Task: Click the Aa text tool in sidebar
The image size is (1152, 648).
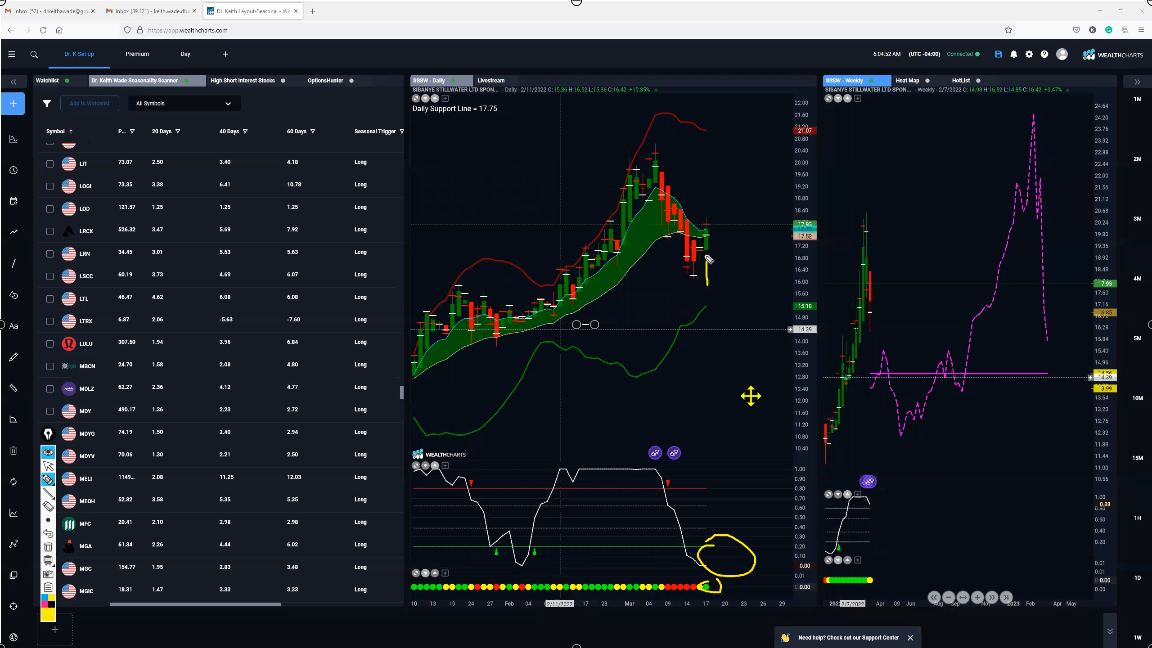Action: click(x=13, y=326)
